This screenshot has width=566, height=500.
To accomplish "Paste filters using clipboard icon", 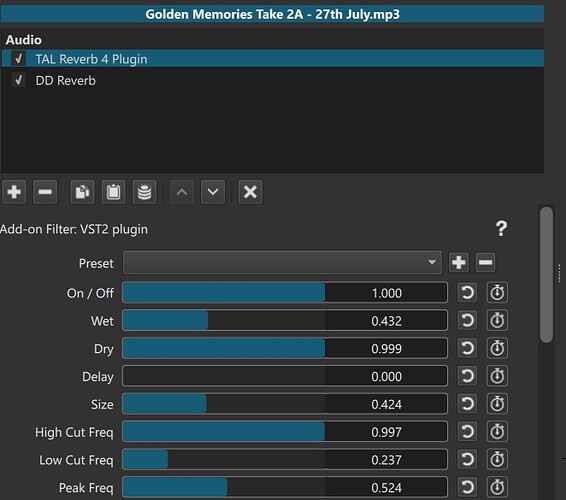I will 113,192.
